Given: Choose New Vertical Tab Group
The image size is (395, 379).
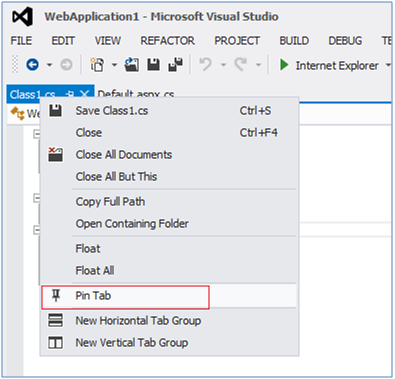Looking at the screenshot, I should click(169, 342).
